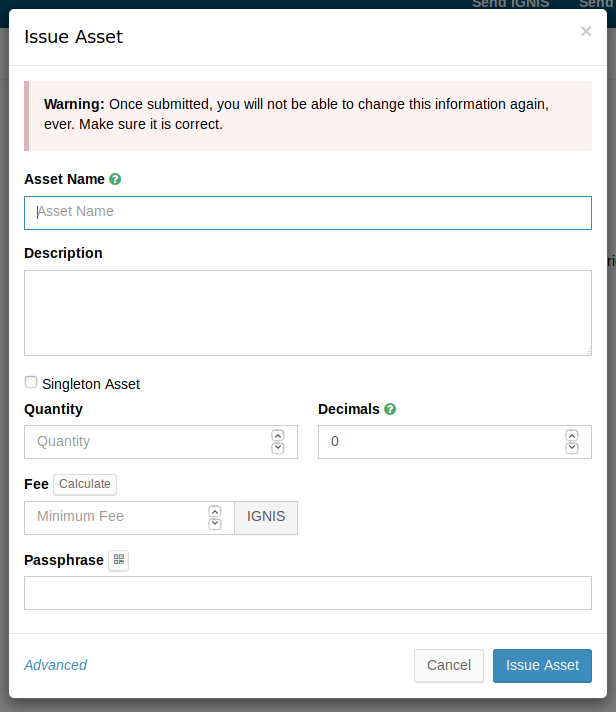The image size is (616, 712).
Task: Open the Advanced options link
Action: [x=55, y=665]
